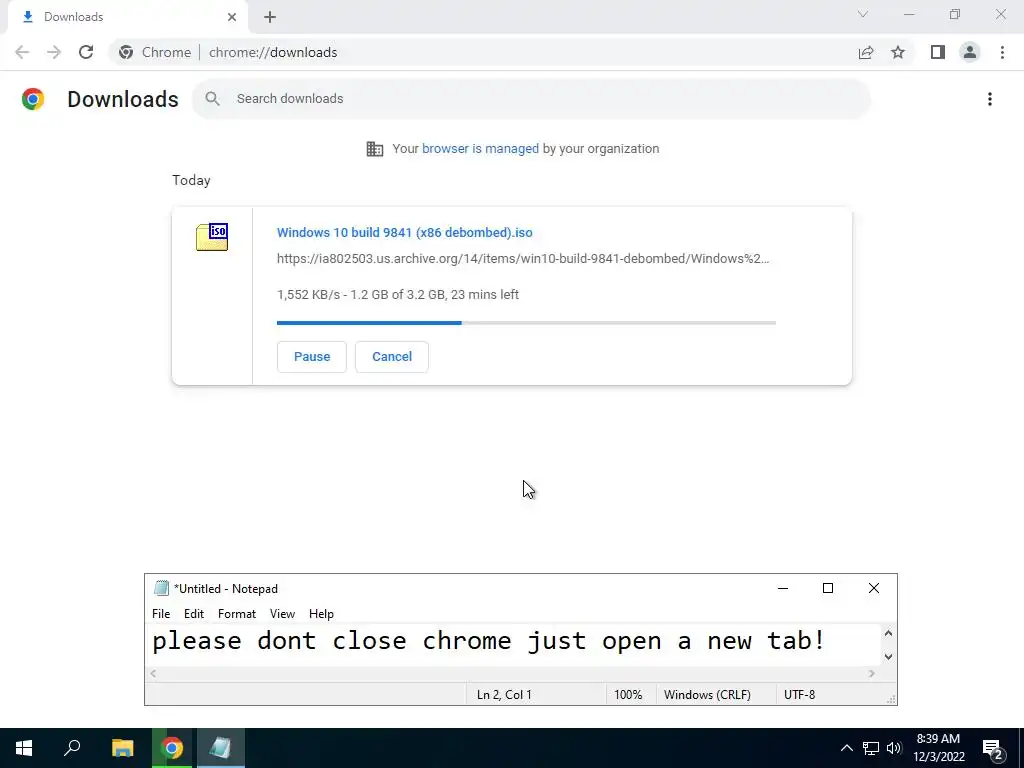The width and height of the screenshot is (1024, 768).
Task: Select the Downloads tab
Action: (127, 17)
